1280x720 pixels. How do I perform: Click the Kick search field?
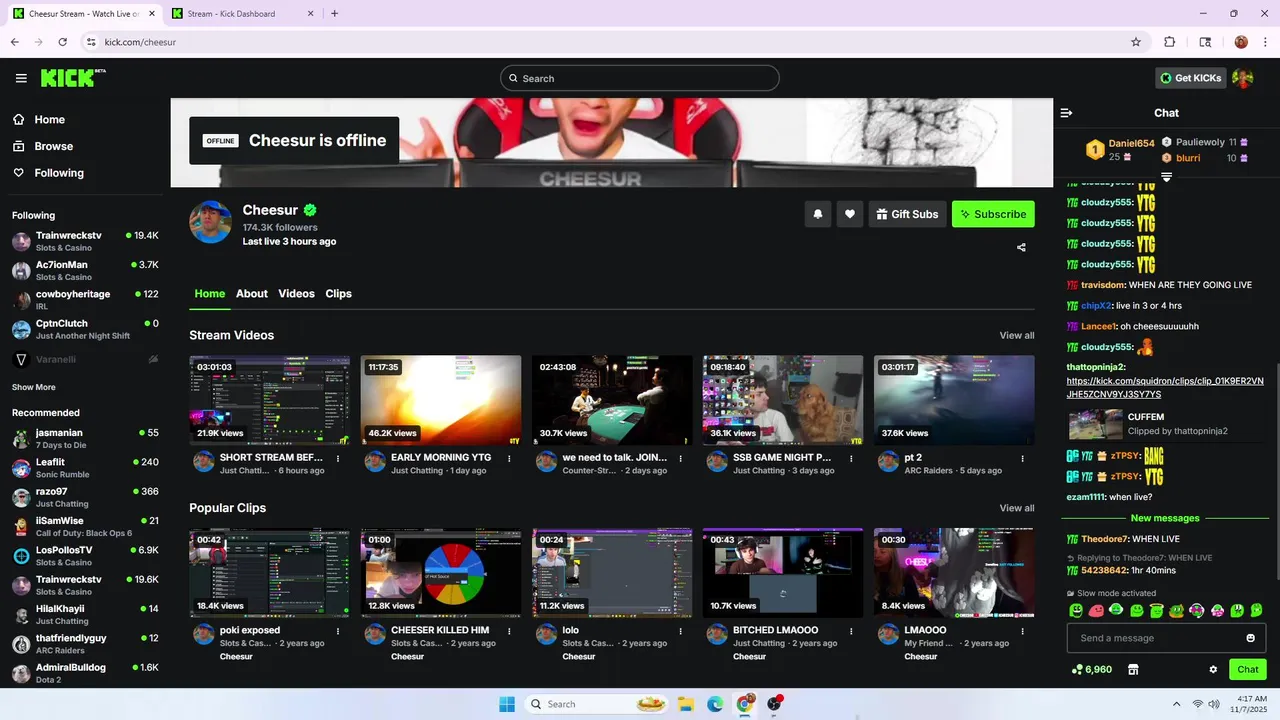pyautogui.click(x=640, y=78)
